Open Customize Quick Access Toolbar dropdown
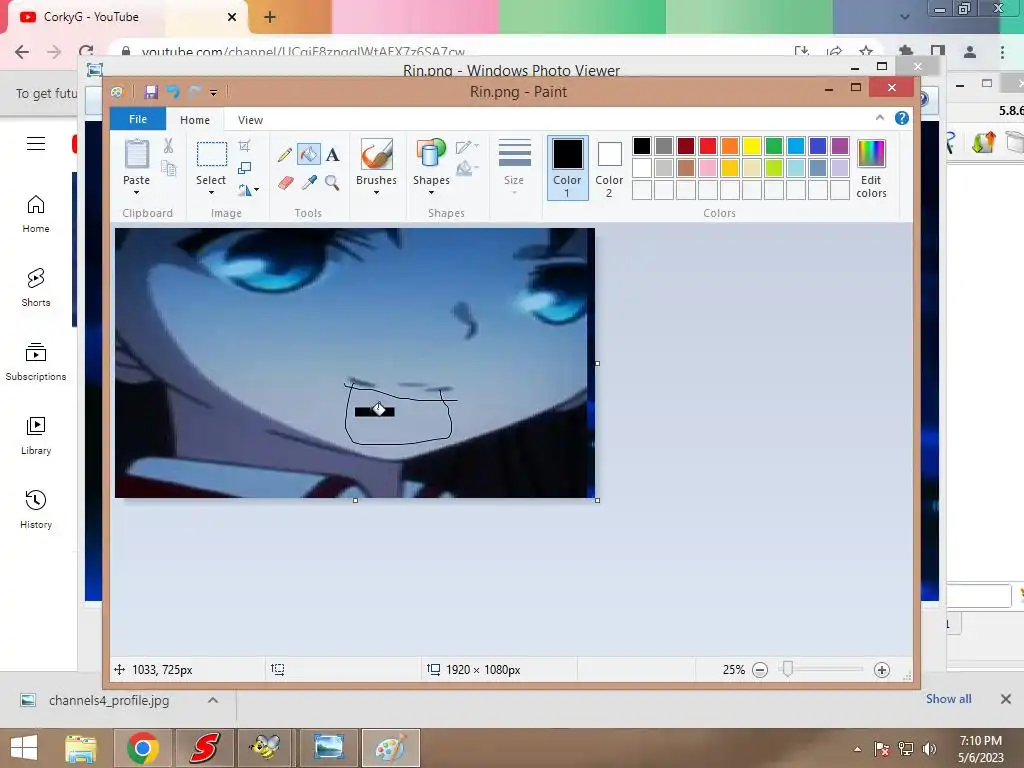Image resolution: width=1024 pixels, height=768 pixels. coord(214,93)
